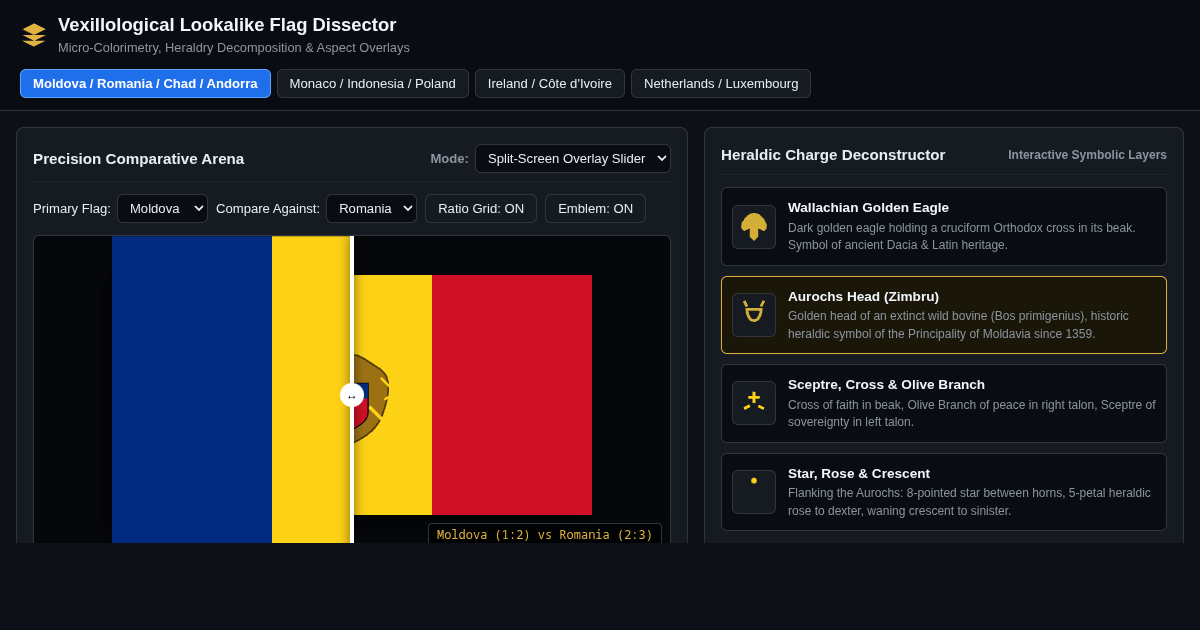
Task: Open the Netherlands / Luxembourg tab
Action: click(721, 83)
